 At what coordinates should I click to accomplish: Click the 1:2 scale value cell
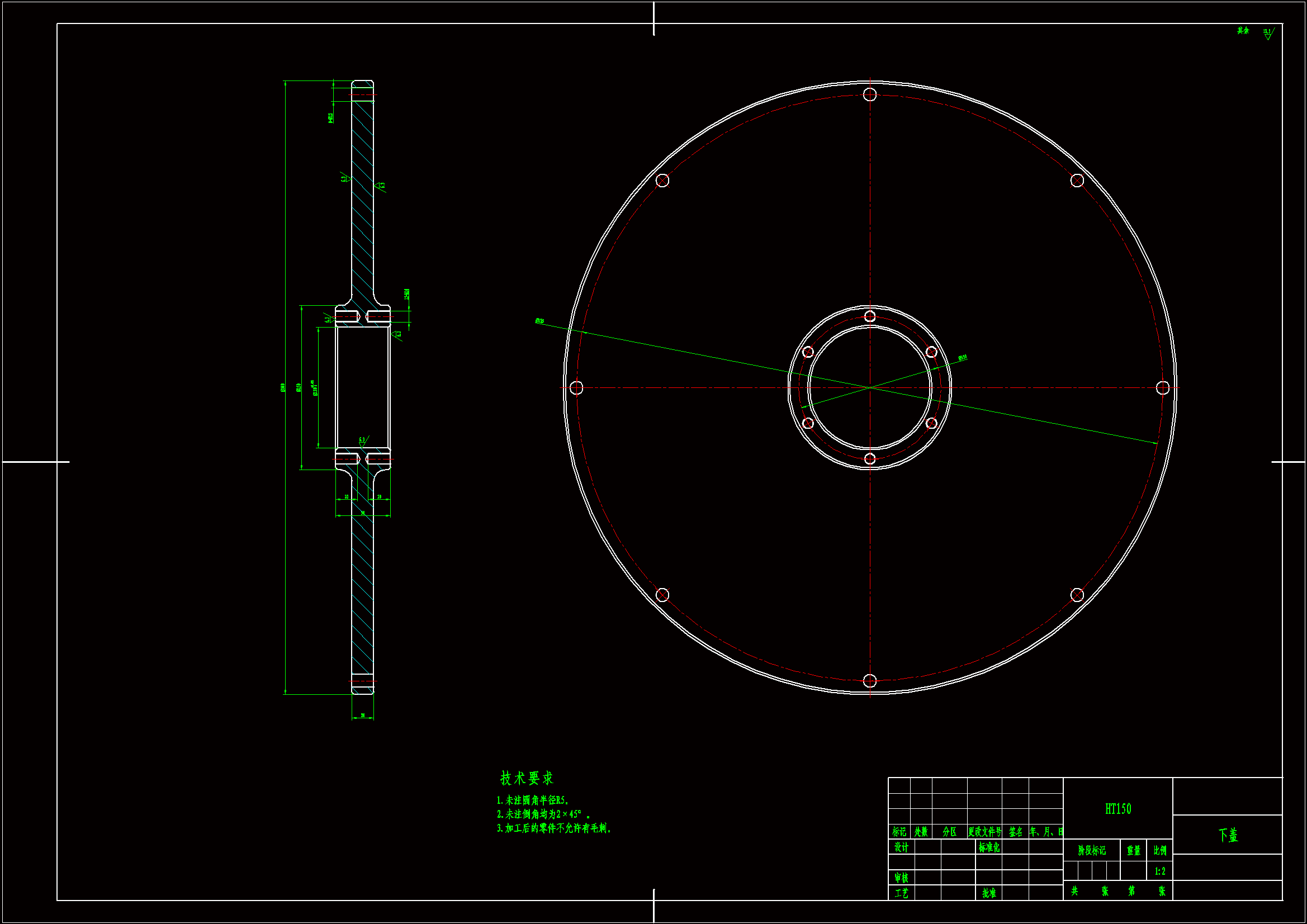(x=1159, y=871)
